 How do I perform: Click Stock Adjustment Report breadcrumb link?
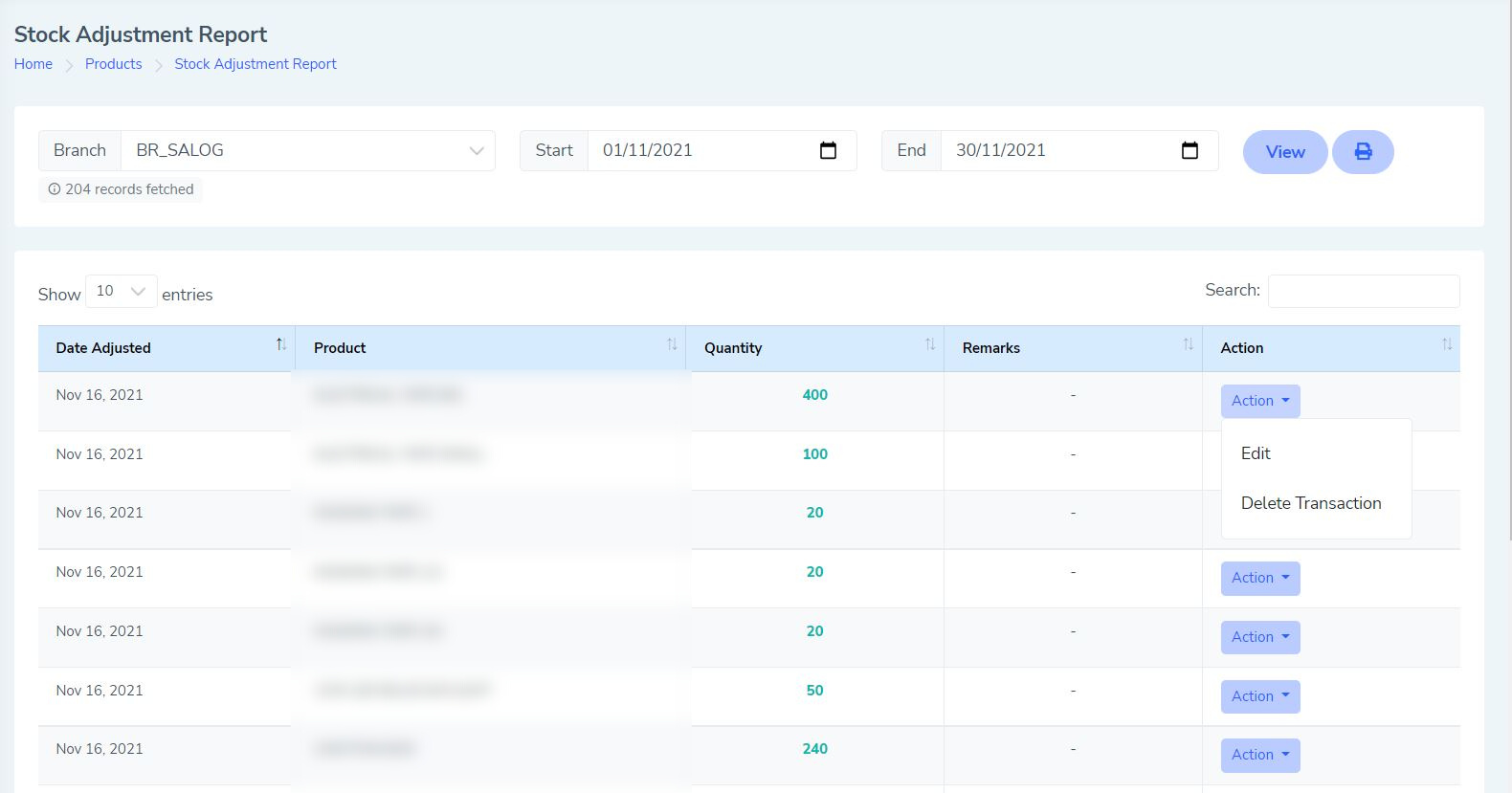point(256,64)
